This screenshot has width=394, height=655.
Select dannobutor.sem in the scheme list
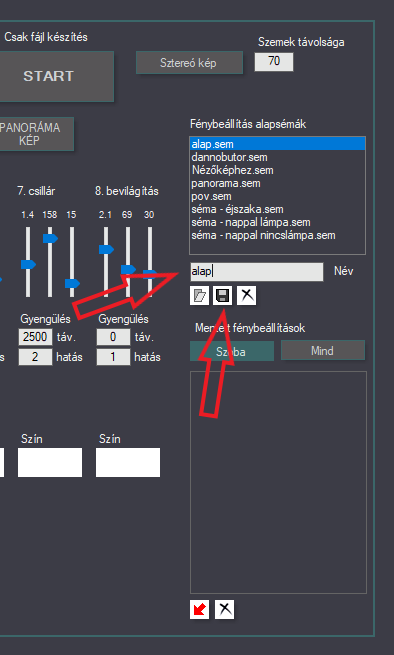(x=277, y=157)
